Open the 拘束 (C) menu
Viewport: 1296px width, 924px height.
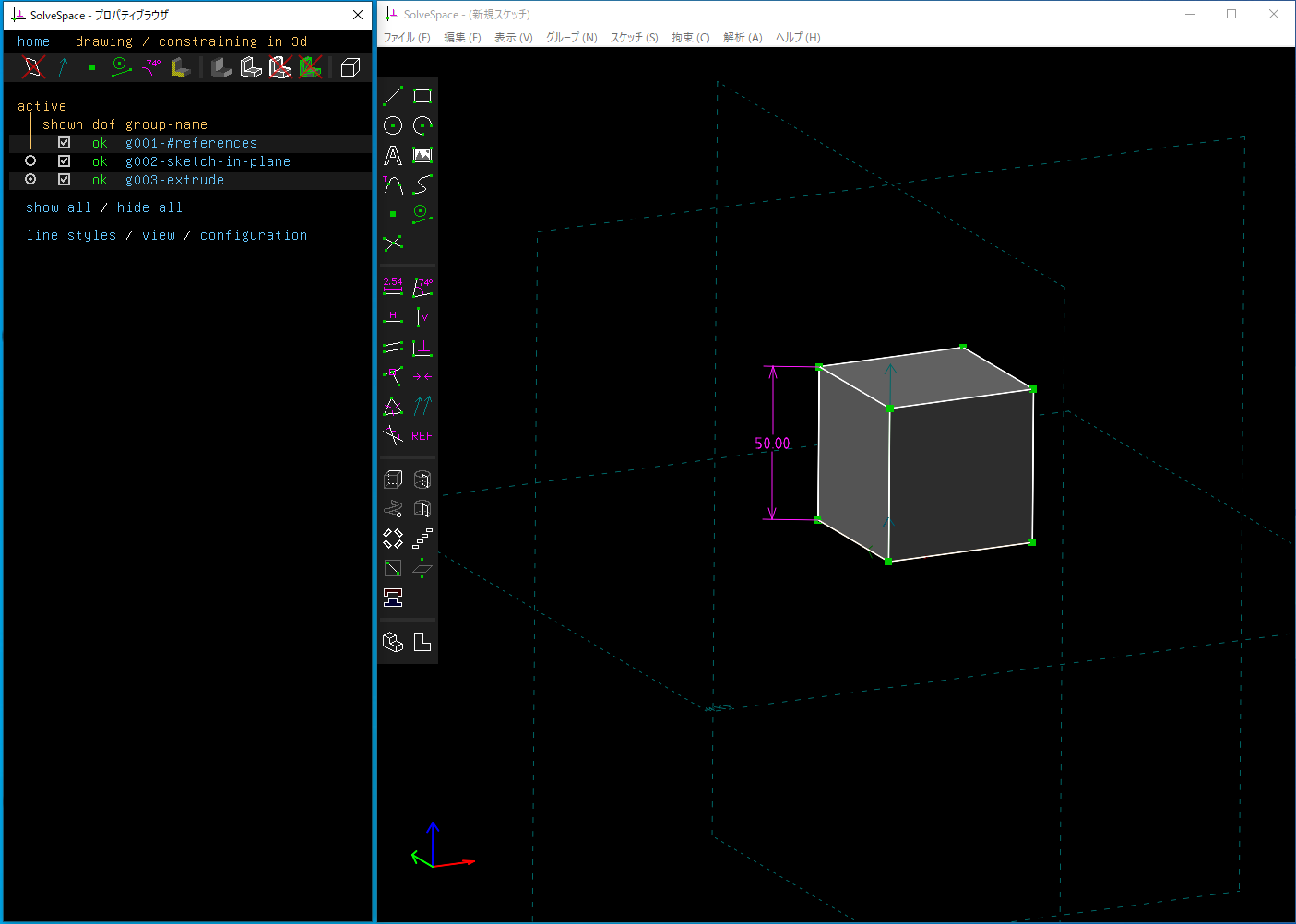tap(690, 38)
